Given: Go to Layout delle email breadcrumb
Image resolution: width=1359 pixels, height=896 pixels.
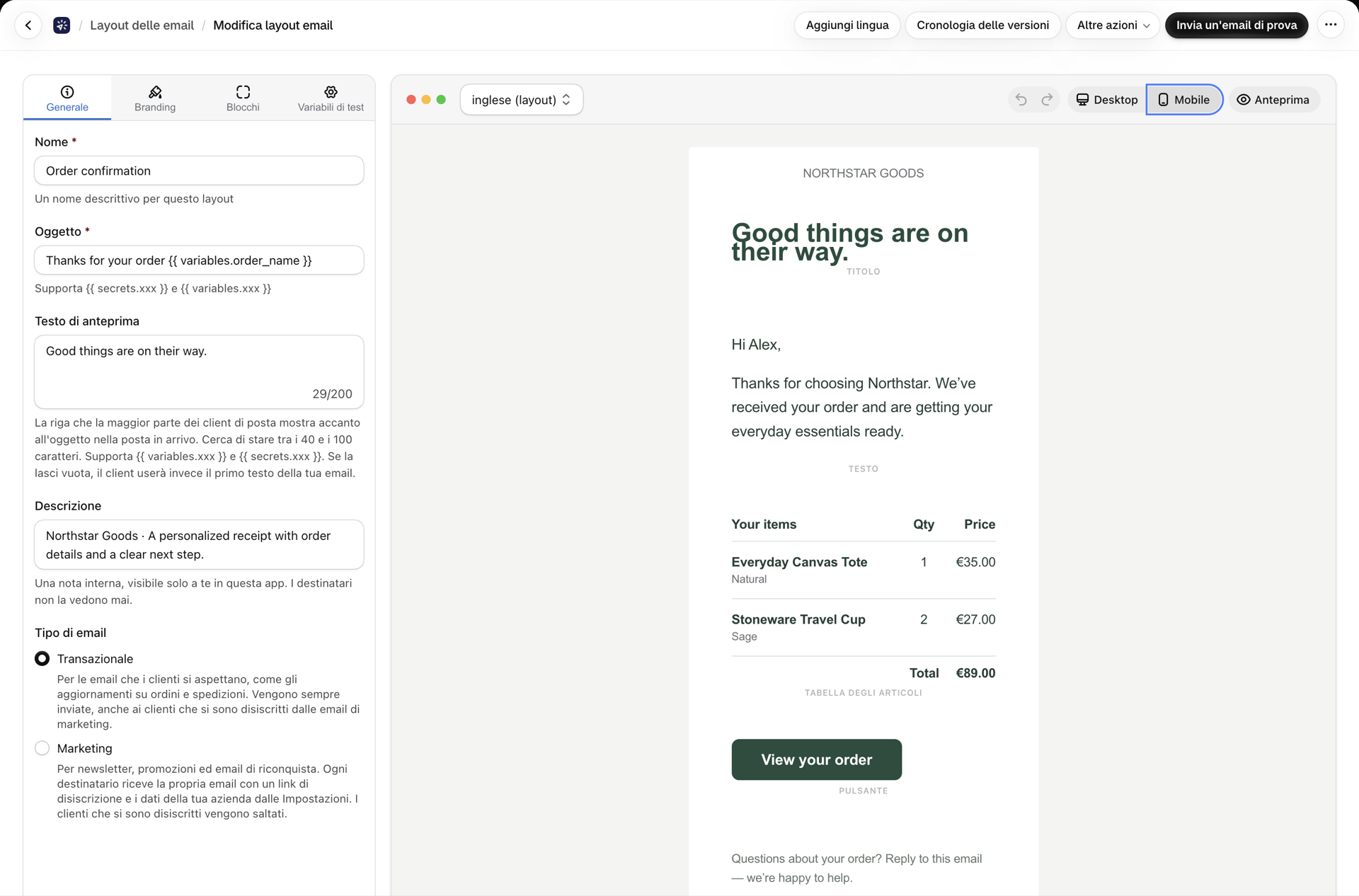Looking at the screenshot, I should [x=142, y=25].
